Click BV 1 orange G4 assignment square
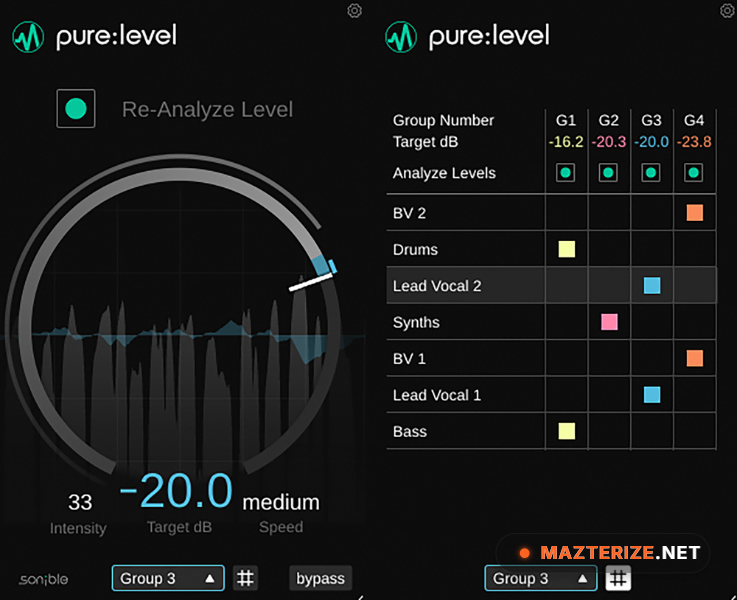 point(695,358)
